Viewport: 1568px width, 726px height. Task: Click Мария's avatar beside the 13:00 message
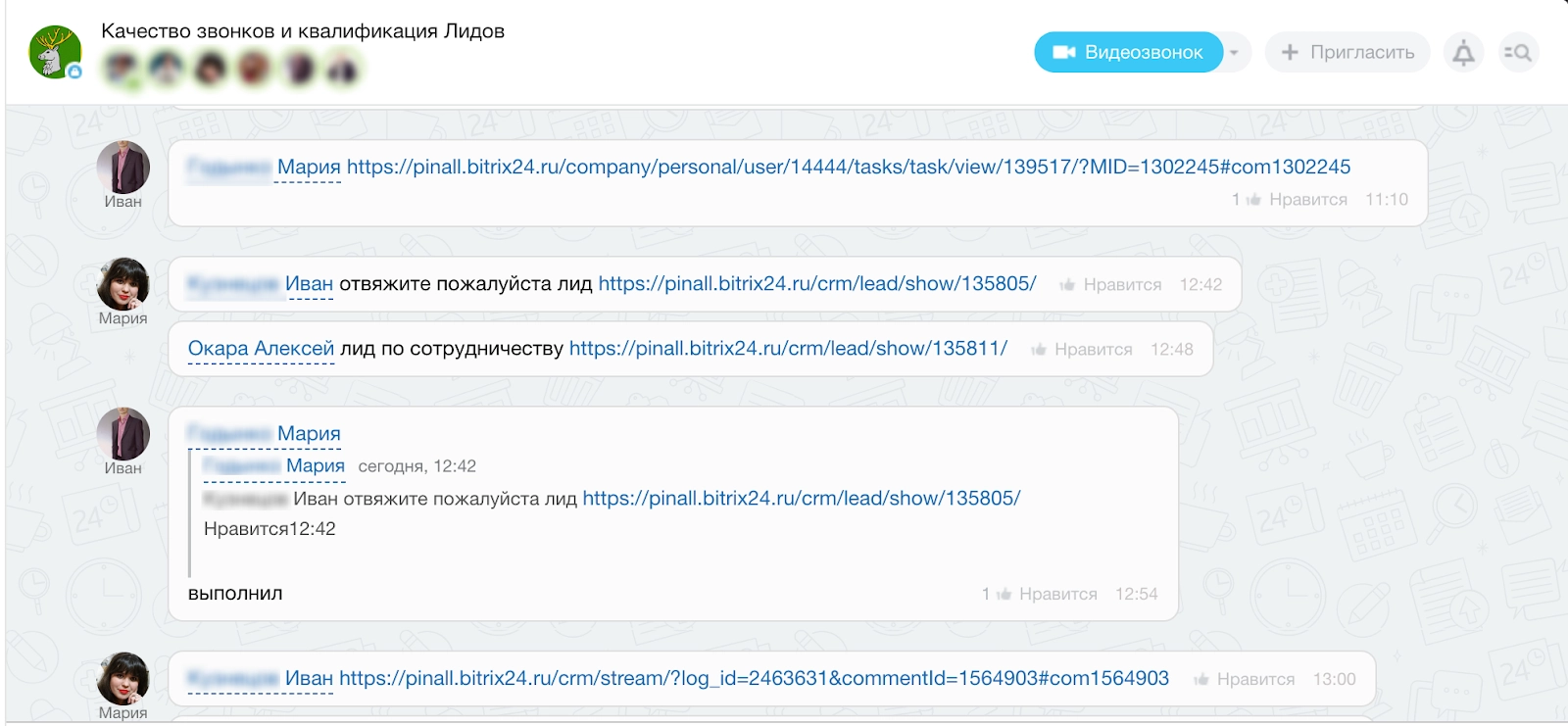(x=123, y=679)
